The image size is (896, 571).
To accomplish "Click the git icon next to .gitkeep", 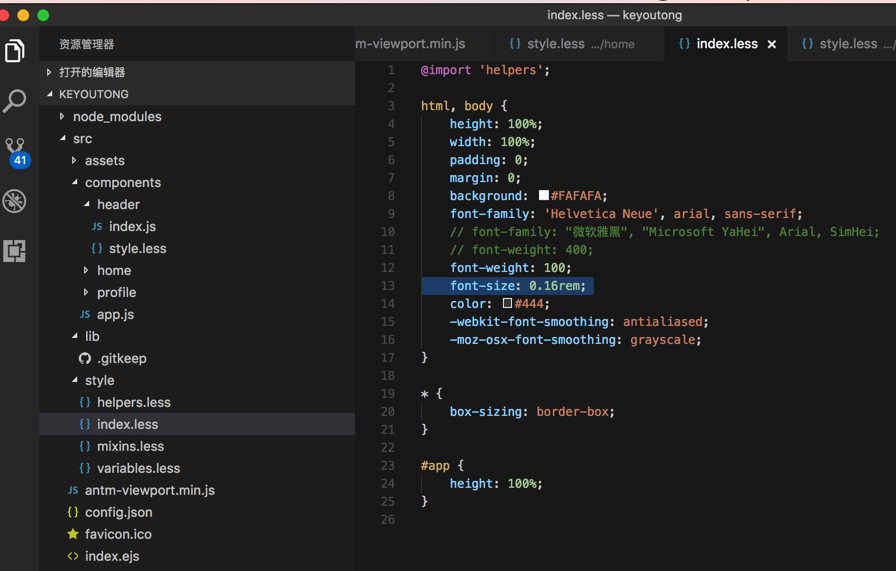I will 85,358.
